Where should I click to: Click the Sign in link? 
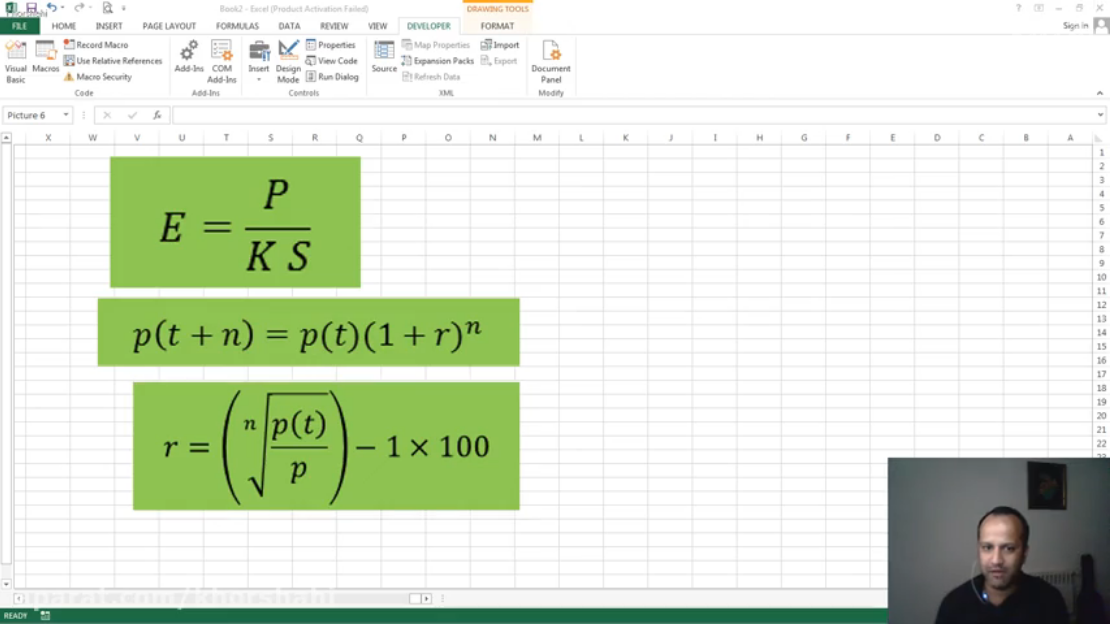1075,26
